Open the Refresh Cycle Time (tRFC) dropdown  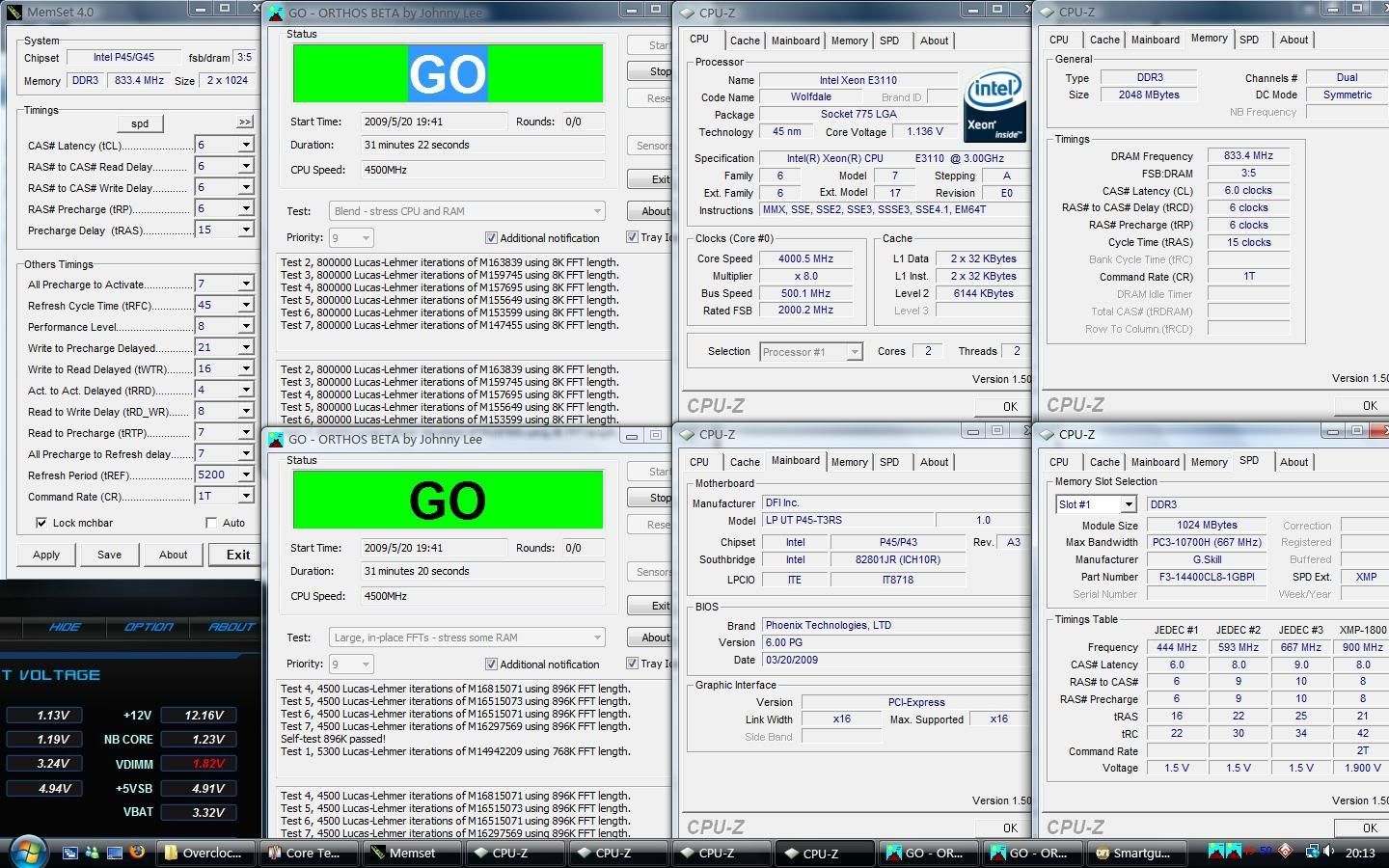pos(245,305)
